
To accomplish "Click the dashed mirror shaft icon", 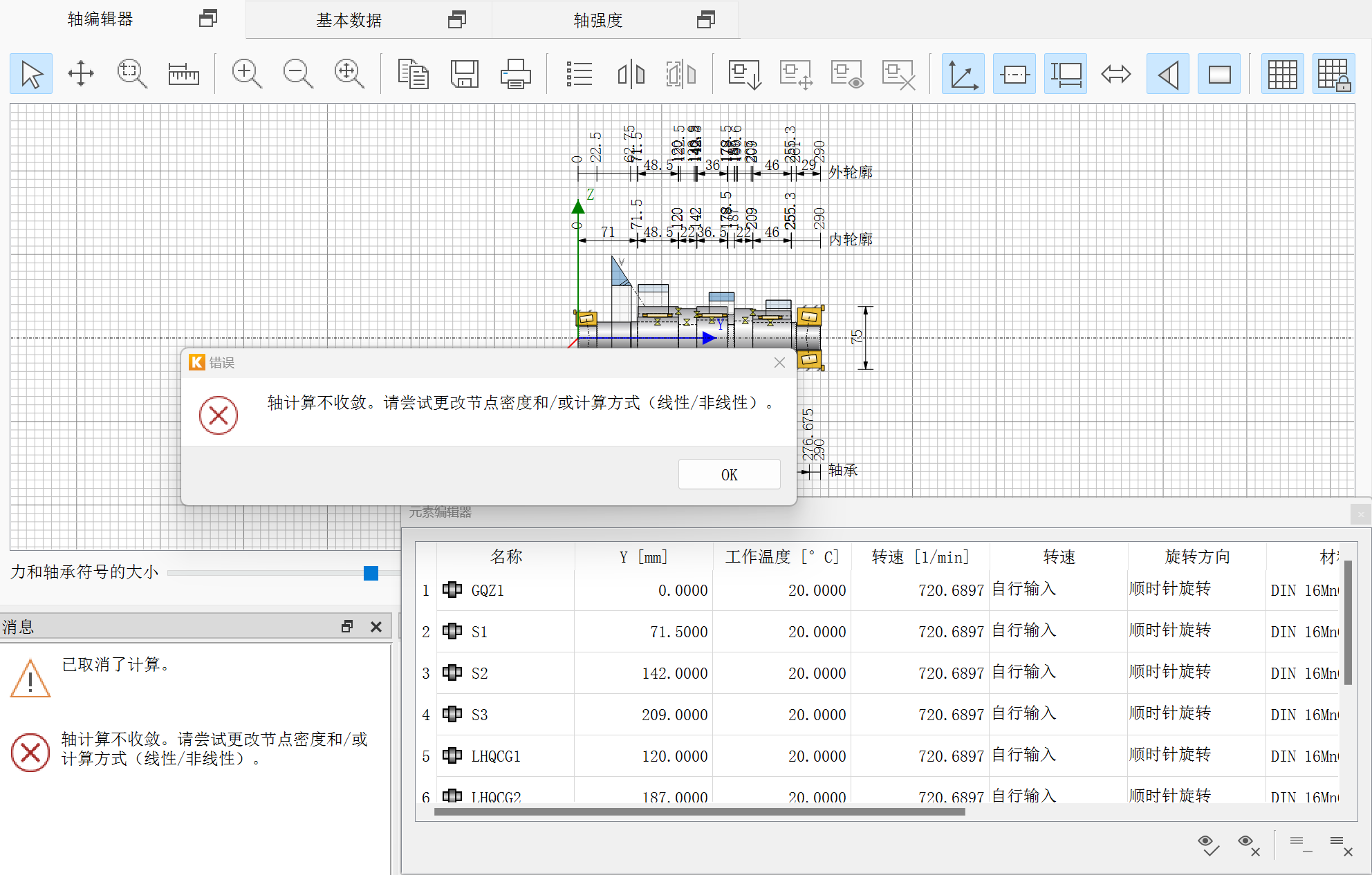I will point(681,74).
